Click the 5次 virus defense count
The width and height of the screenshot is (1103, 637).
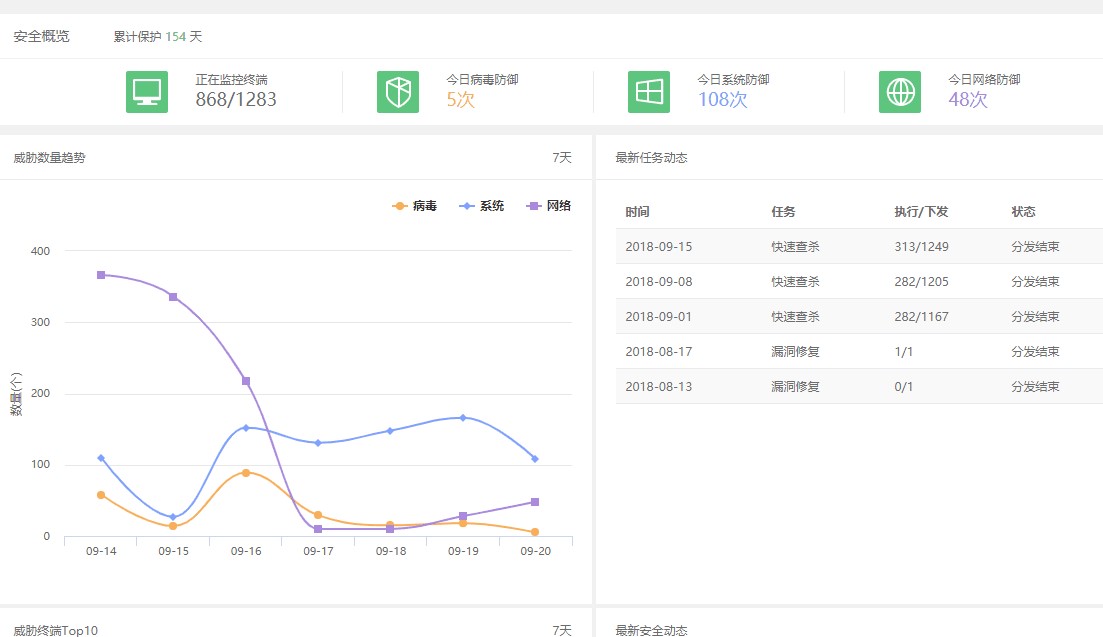(x=461, y=100)
